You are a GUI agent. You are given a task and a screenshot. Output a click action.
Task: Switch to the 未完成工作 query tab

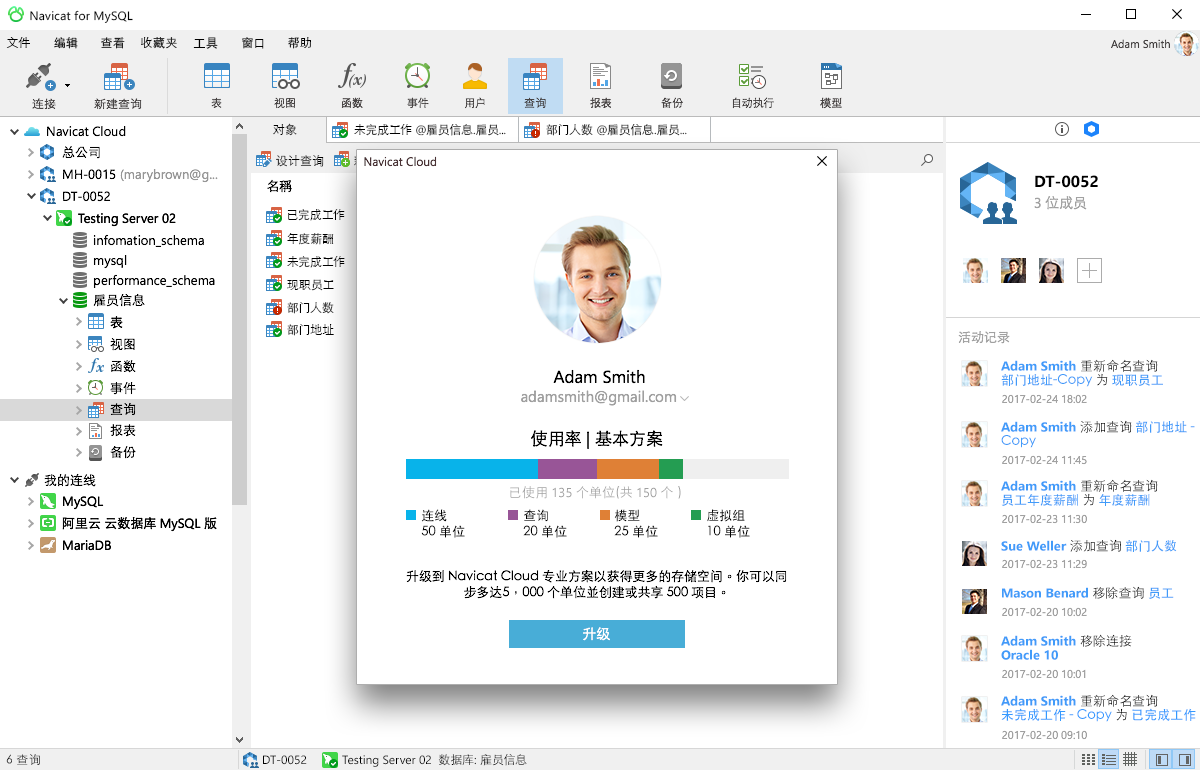click(422, 130)
